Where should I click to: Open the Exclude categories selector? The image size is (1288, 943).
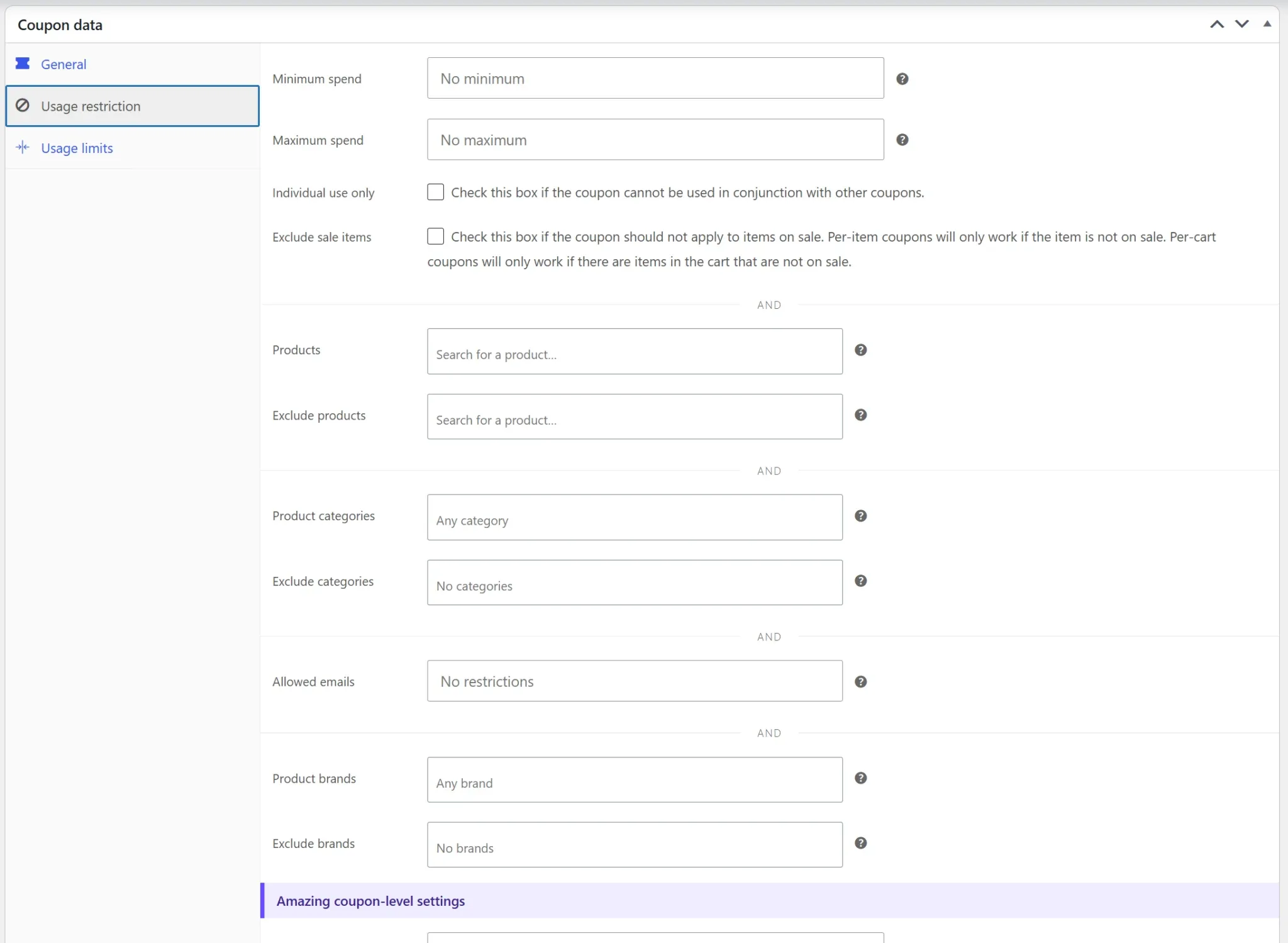point(635,583)
